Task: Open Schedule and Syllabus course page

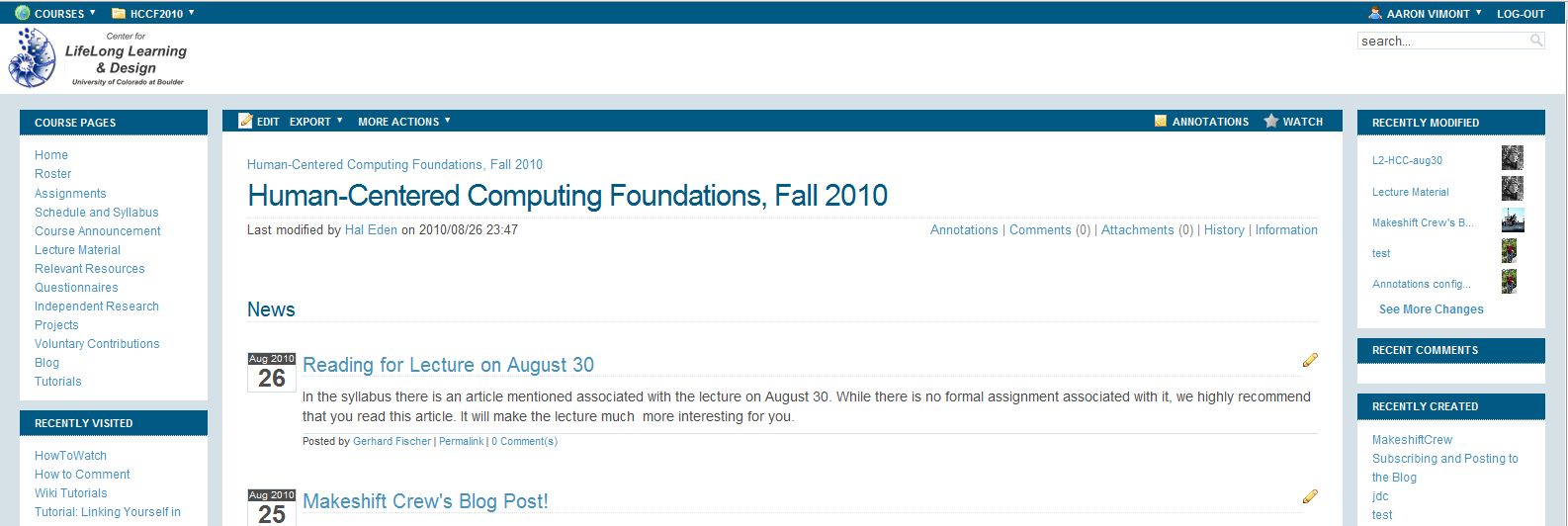Action: (x=97, y=213)
